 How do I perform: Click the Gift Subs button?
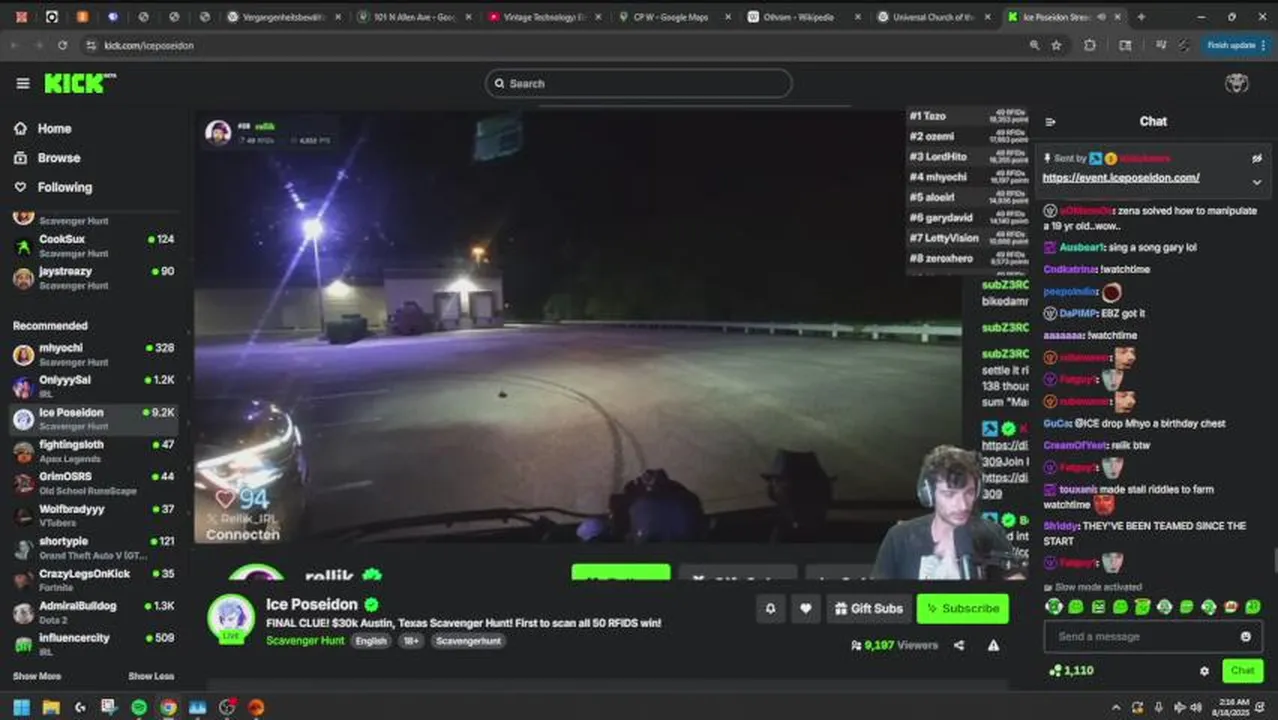click(x=868, y=608)
